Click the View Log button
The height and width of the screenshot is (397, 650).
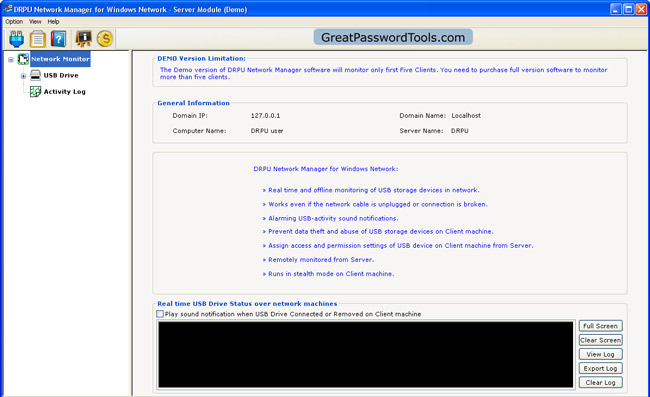[601, 354]
